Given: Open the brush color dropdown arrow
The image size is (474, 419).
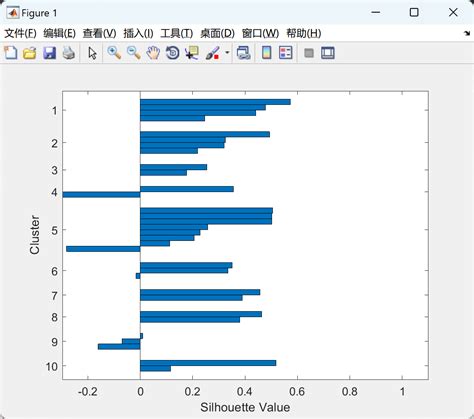Looking at the screenshot, I should click(x=227, y=53).
